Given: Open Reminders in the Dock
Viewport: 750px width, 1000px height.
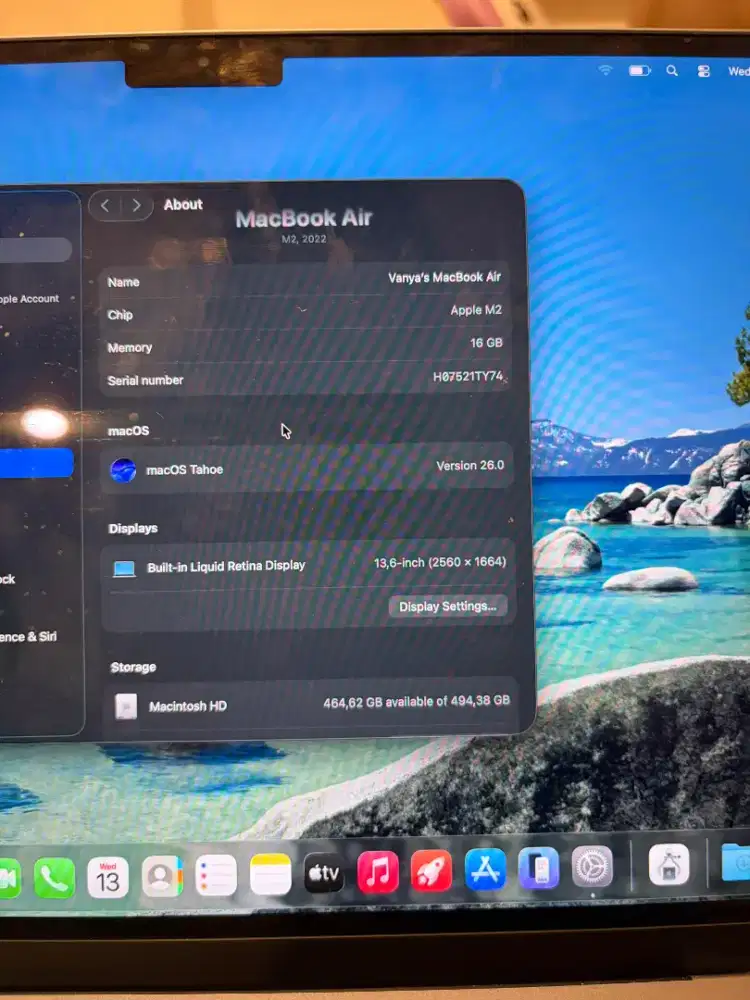Looking at the screenshot, I should (x=216, y=876).
